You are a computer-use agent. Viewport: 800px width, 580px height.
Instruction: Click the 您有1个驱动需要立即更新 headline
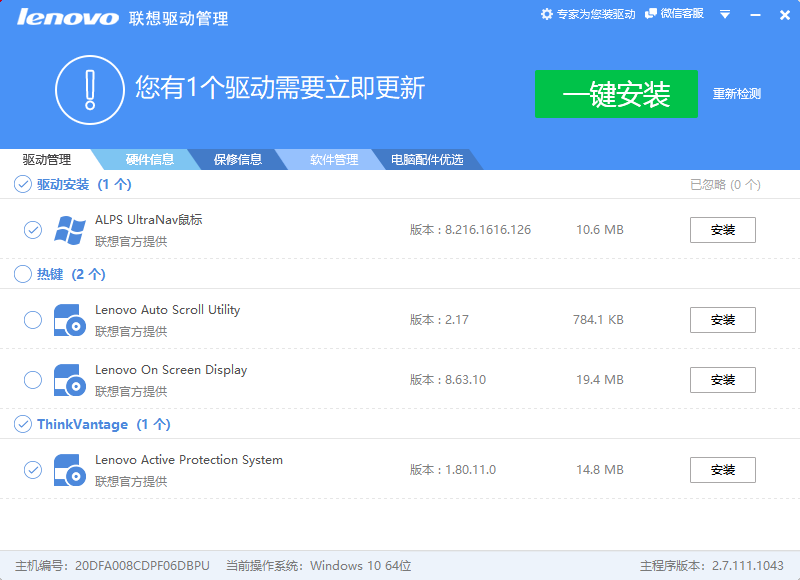(280, 88)
